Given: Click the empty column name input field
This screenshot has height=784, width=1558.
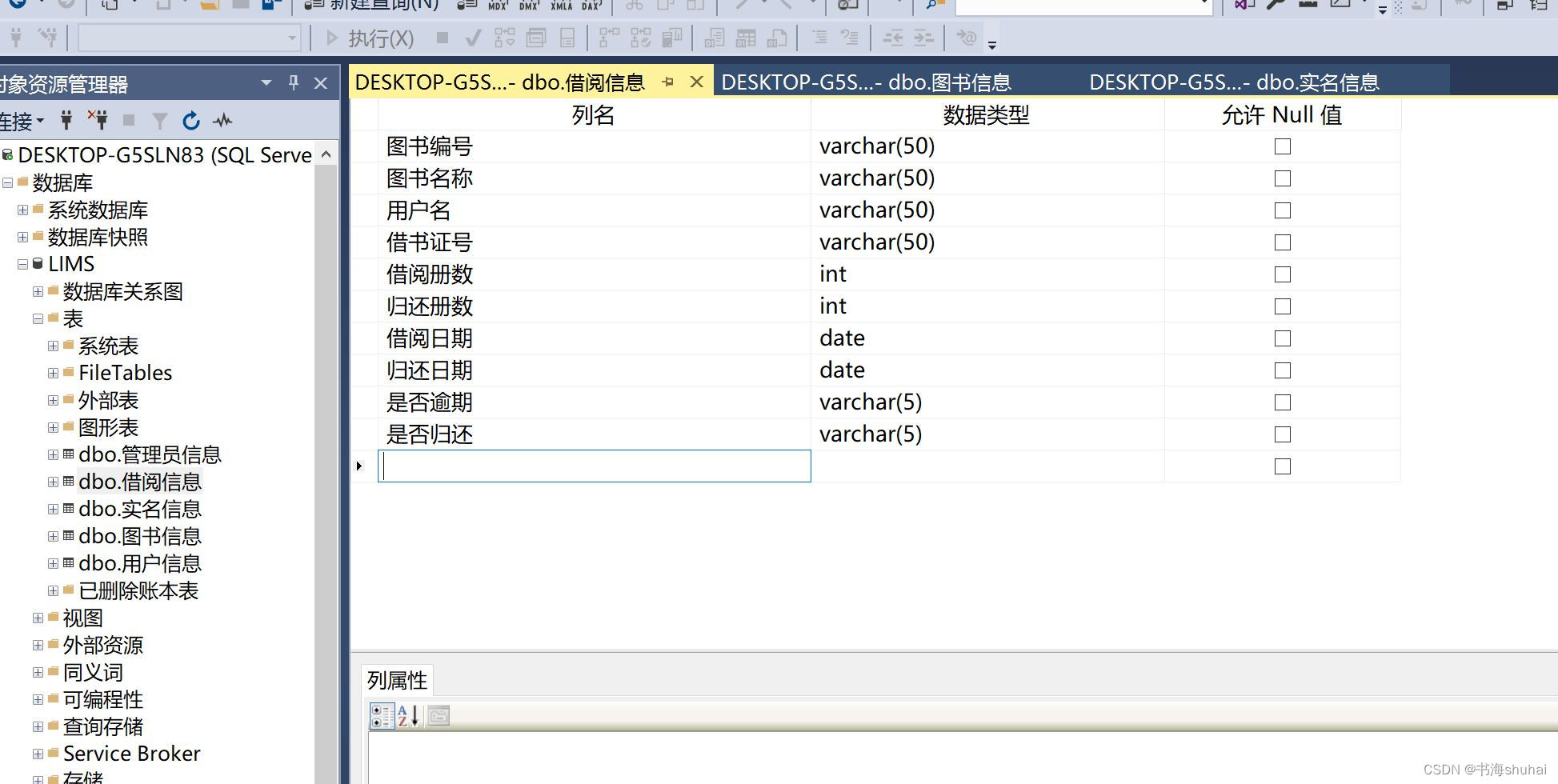Looking at the screenshot, I should click(594, 466).
